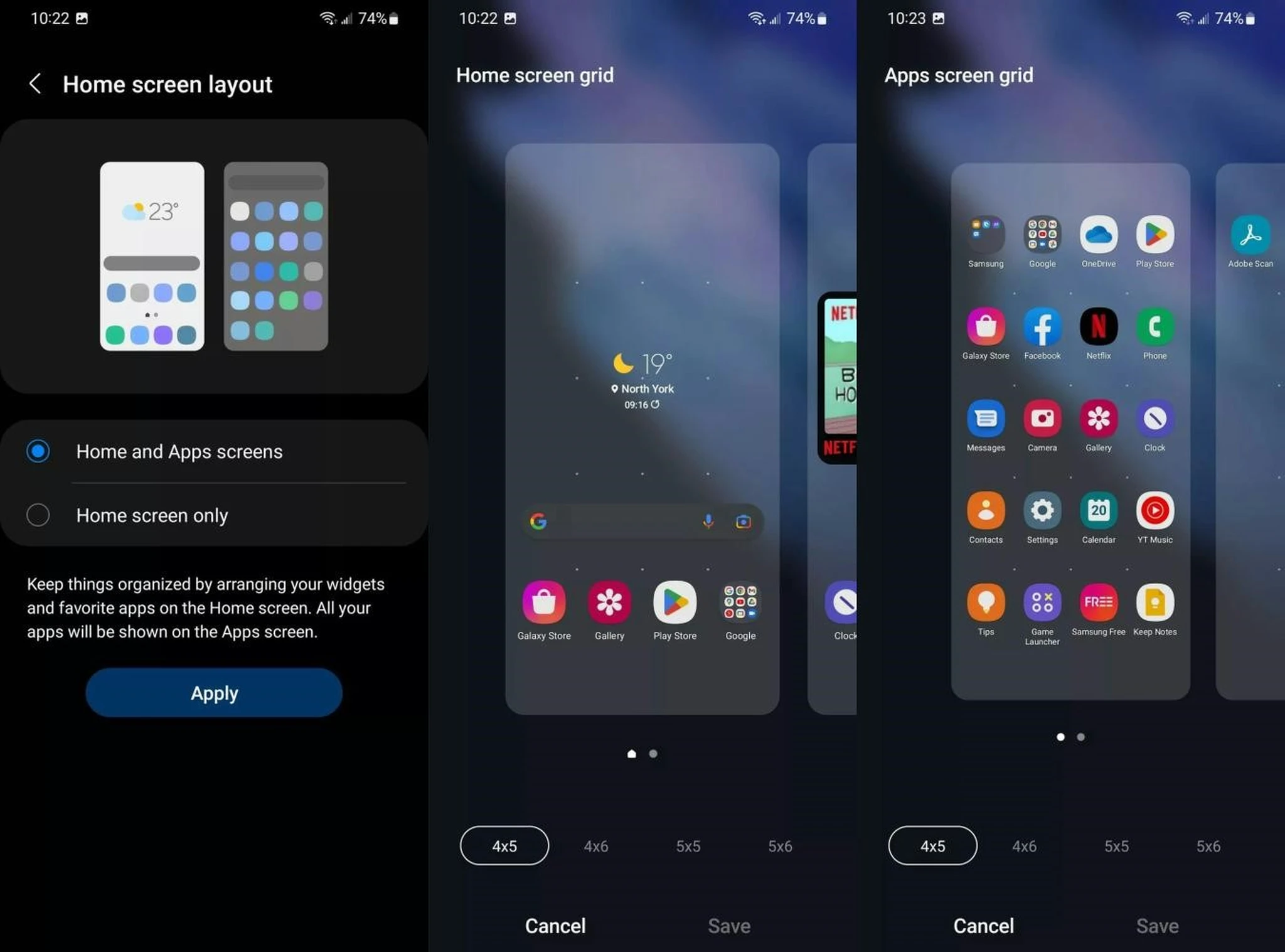Apply the selected home screen layout

pyautogui.click(x=214, y=693)
